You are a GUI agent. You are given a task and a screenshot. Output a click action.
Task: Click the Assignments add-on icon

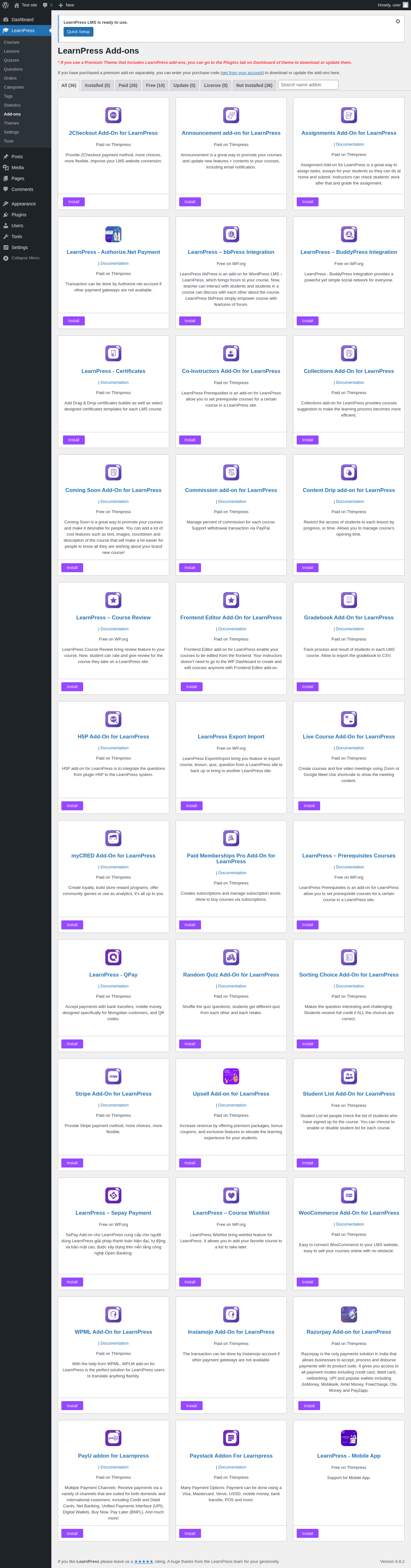[x=349, y=115]
